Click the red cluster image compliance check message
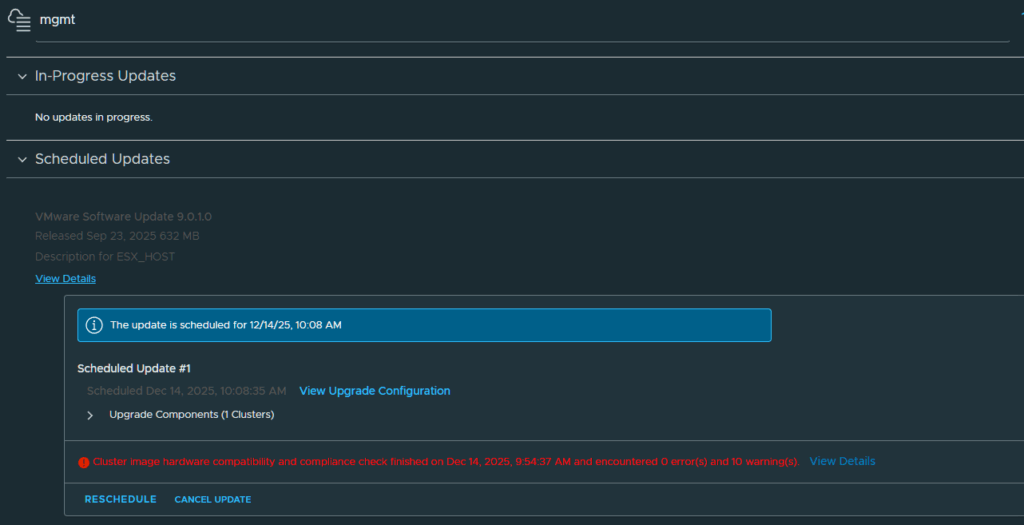The image size is (1024, 525). (446, 462)
